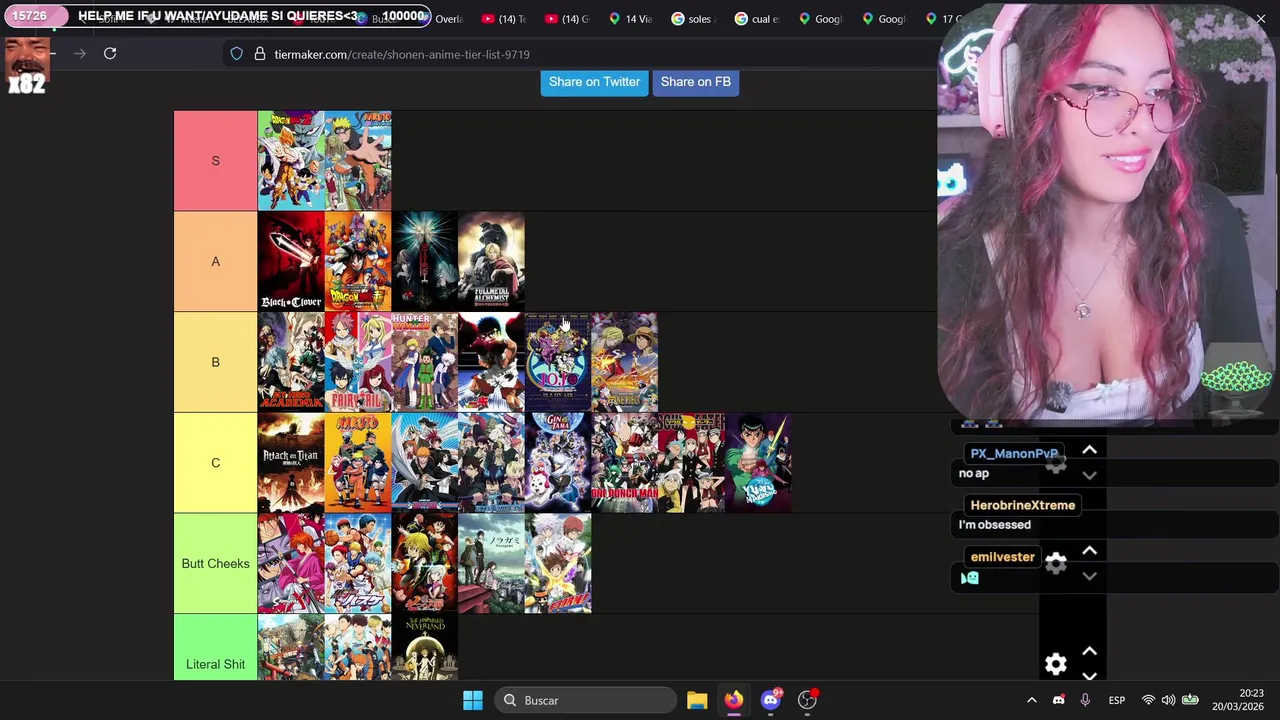Open the Wi-Fi network tray icon
This screenshot has width=1280, height=720.
coord(1148,700)
